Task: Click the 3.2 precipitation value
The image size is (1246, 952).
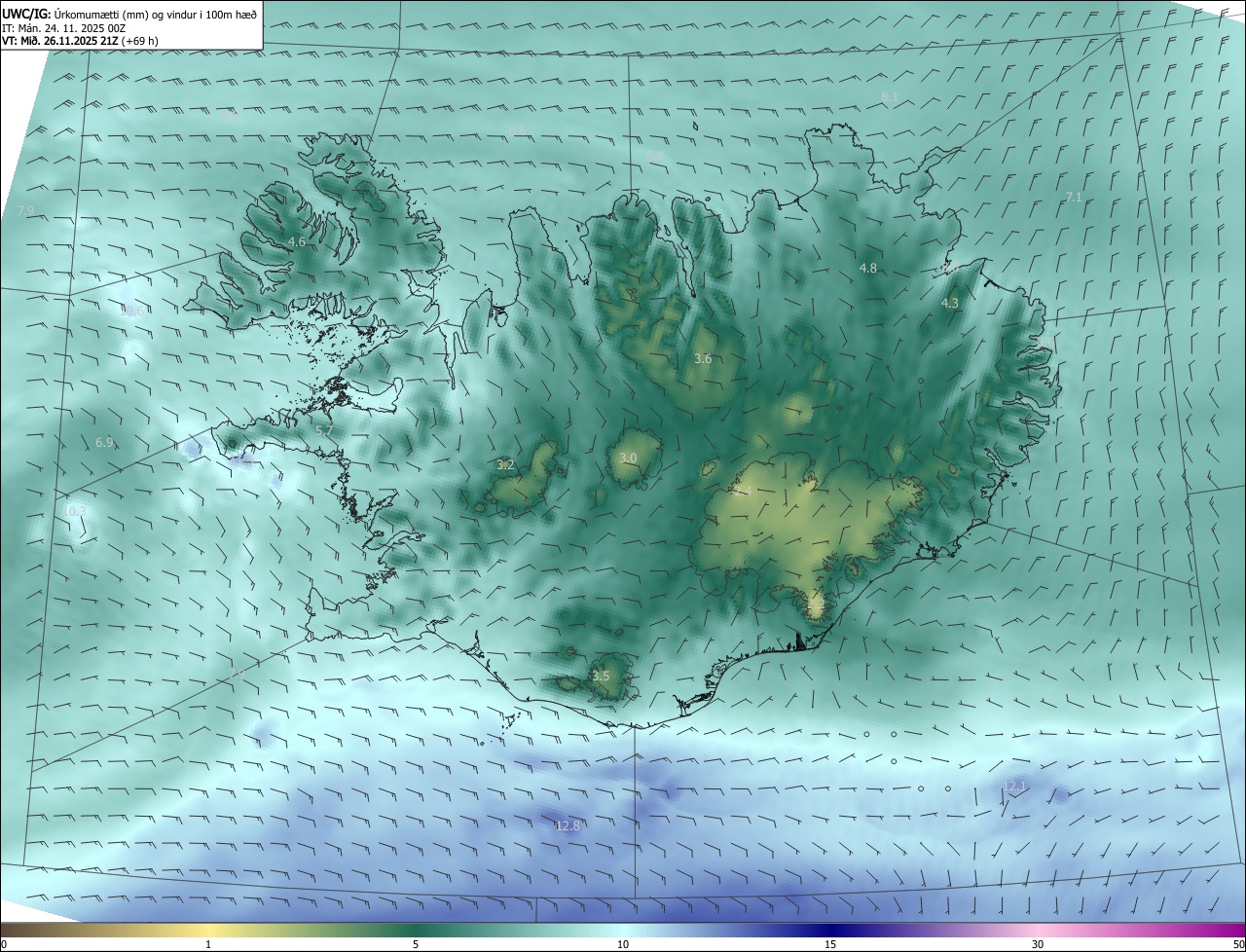Action: (x=505, y=465)
